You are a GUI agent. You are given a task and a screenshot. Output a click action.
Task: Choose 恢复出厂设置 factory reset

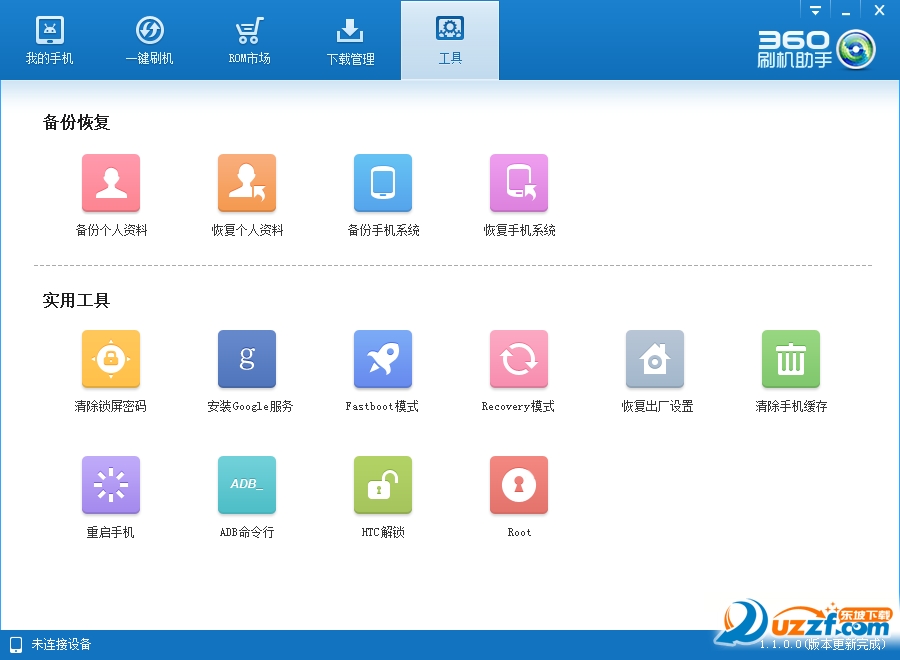[655, 359]
